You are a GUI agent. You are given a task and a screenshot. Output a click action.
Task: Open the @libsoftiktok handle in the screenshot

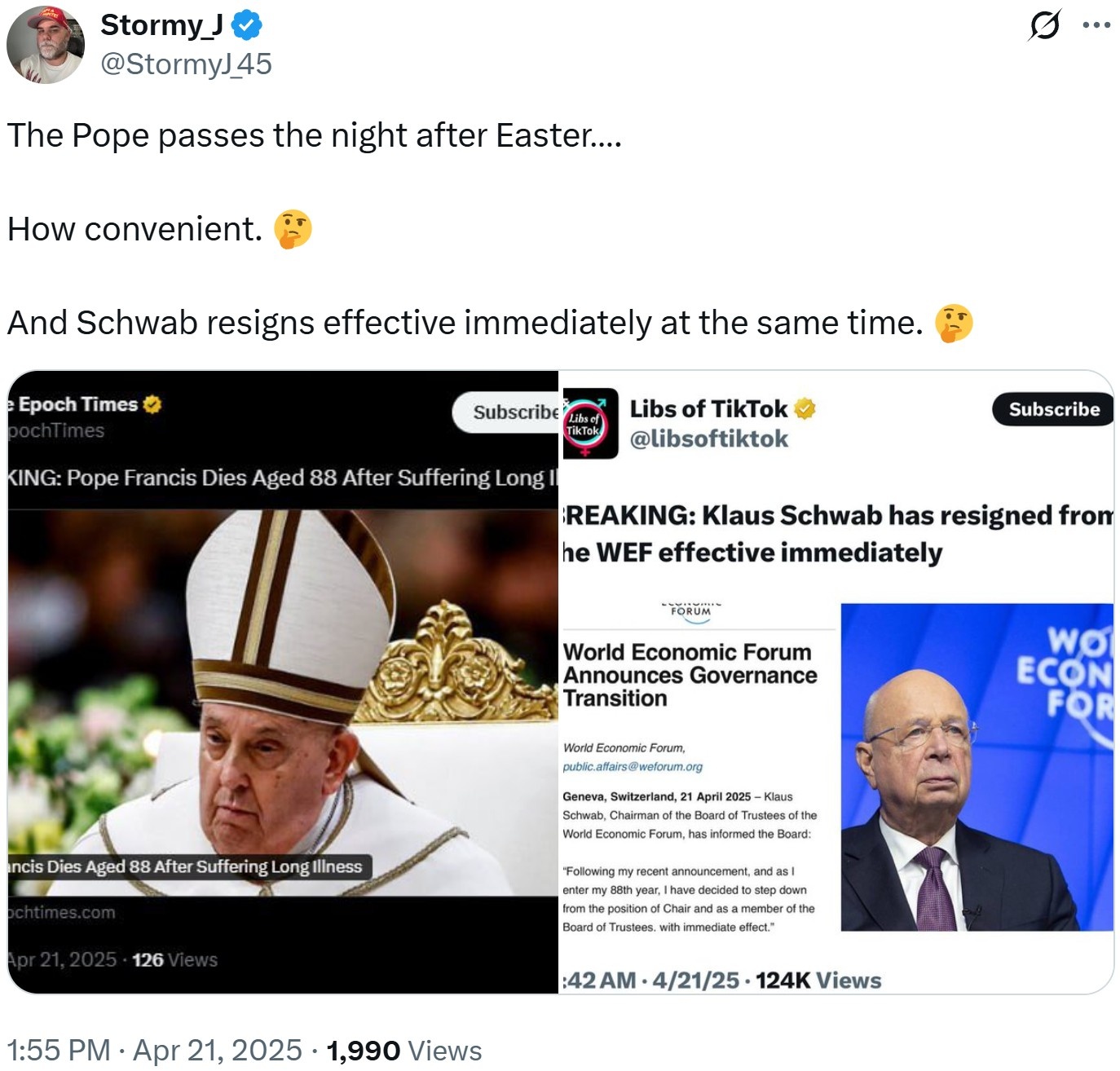tap(709, 439)
